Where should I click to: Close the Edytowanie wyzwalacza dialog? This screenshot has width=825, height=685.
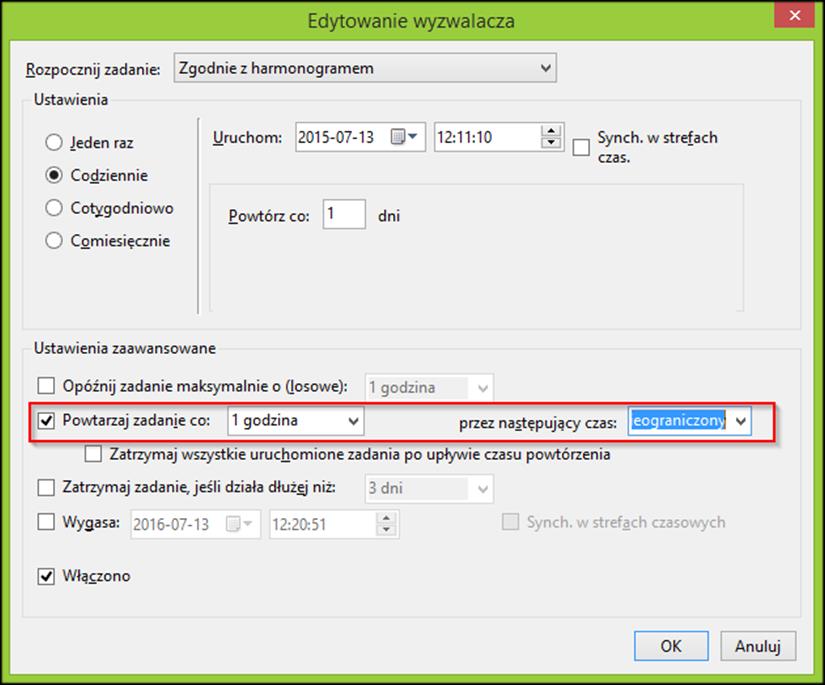[794, 15]
